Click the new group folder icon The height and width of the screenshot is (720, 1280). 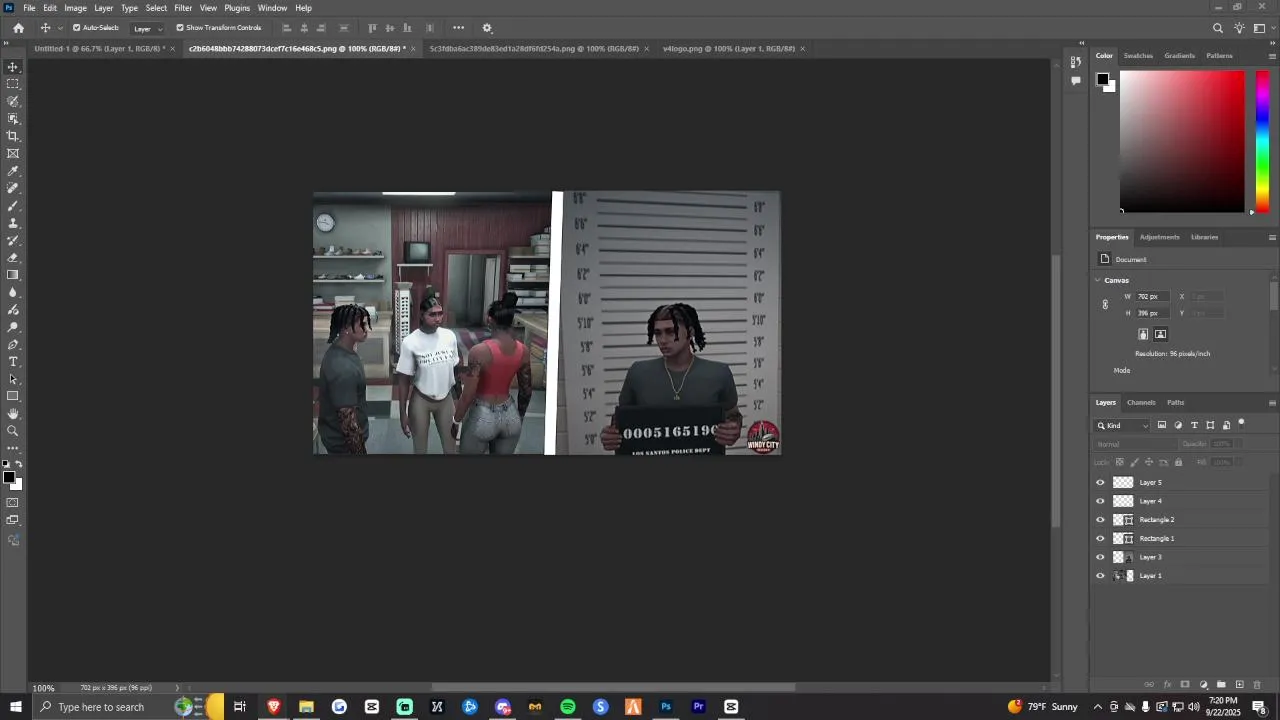tap(1221, 685)
